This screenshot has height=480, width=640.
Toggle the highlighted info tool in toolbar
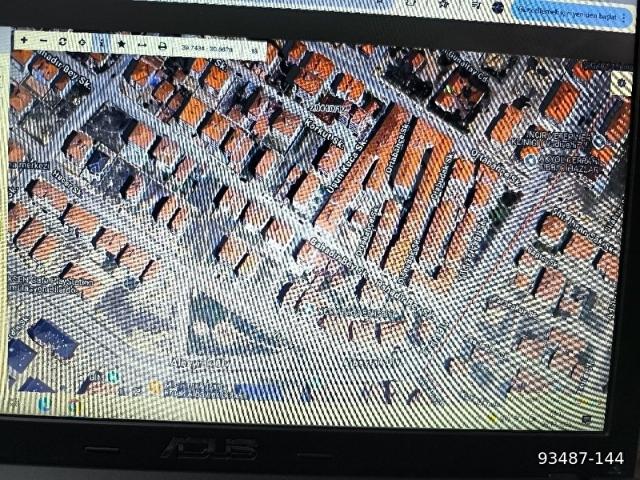point(101,43)
